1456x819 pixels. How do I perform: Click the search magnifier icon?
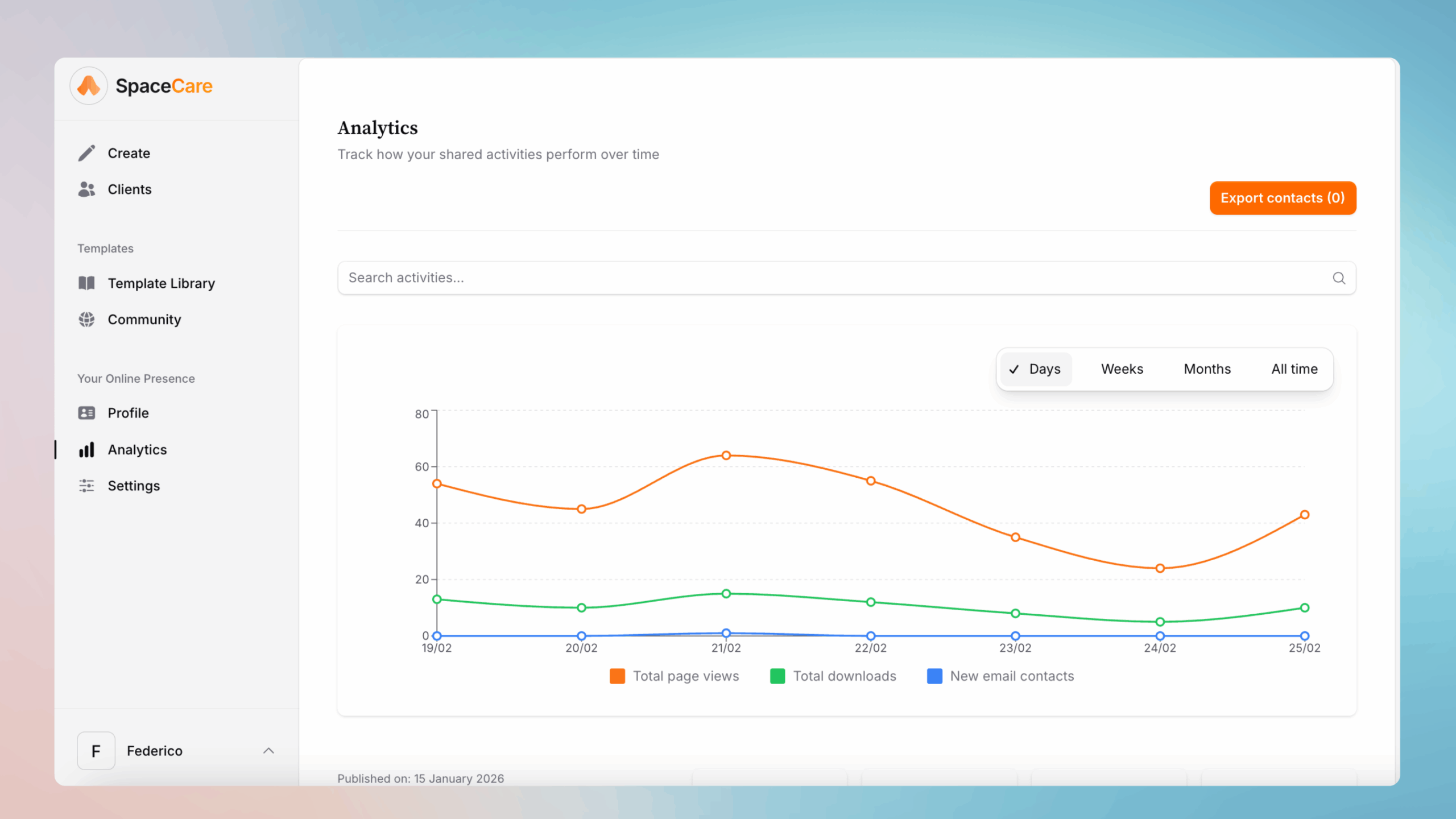pos(1339,278)
